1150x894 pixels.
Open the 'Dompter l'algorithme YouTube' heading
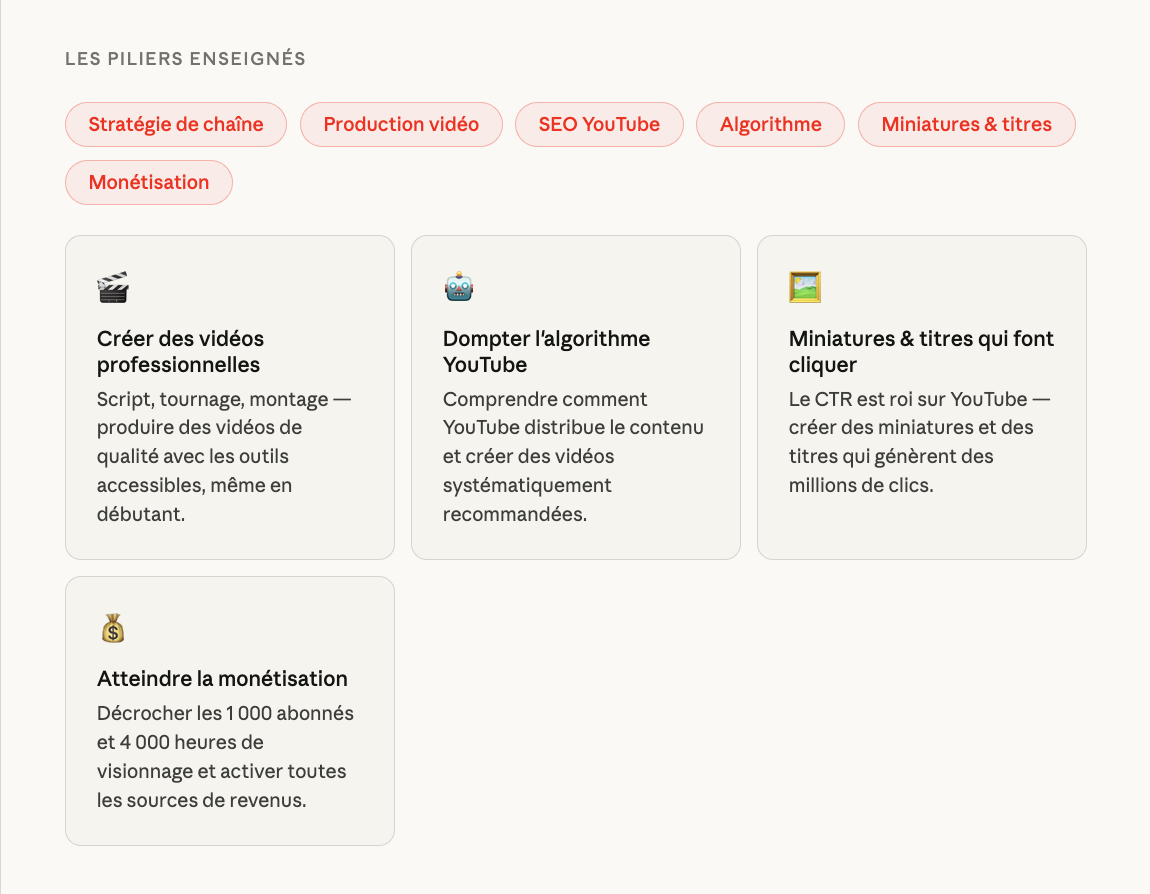(x=546, y=352)
